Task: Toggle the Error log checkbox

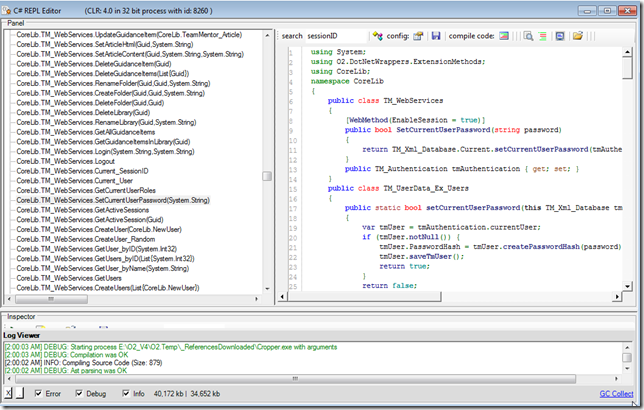Action: 38,394
